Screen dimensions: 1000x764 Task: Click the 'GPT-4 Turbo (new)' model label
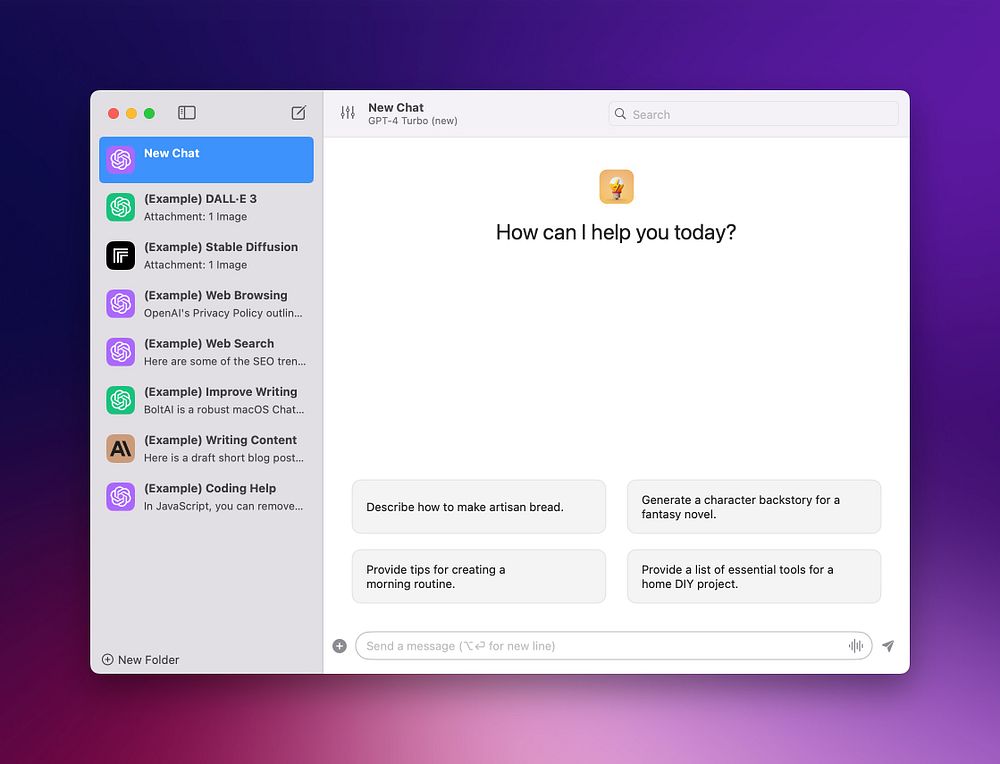pyautogui.click(x=413, y=121)
